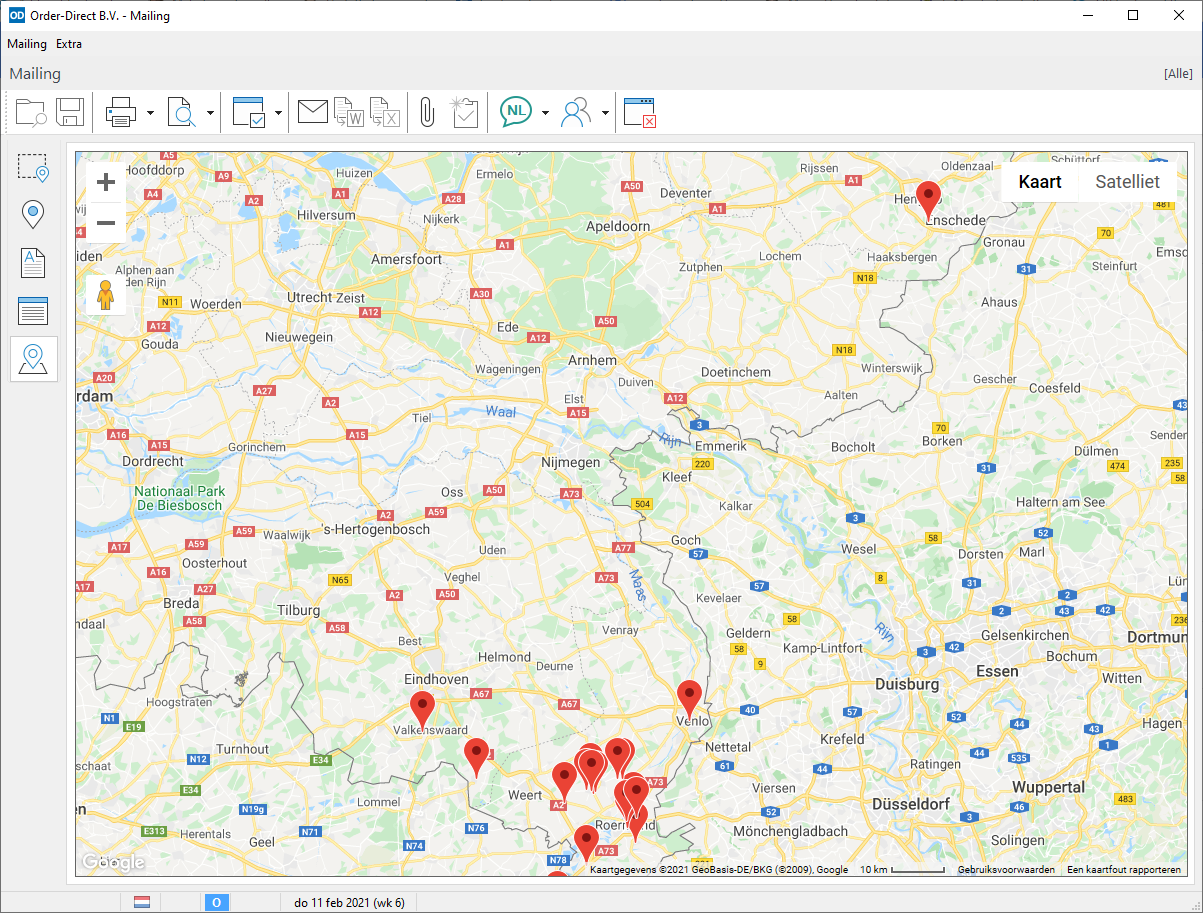The image size is (1203, 913).
Task: Open the list form sidebar icon
Action: tap(34, 310)
